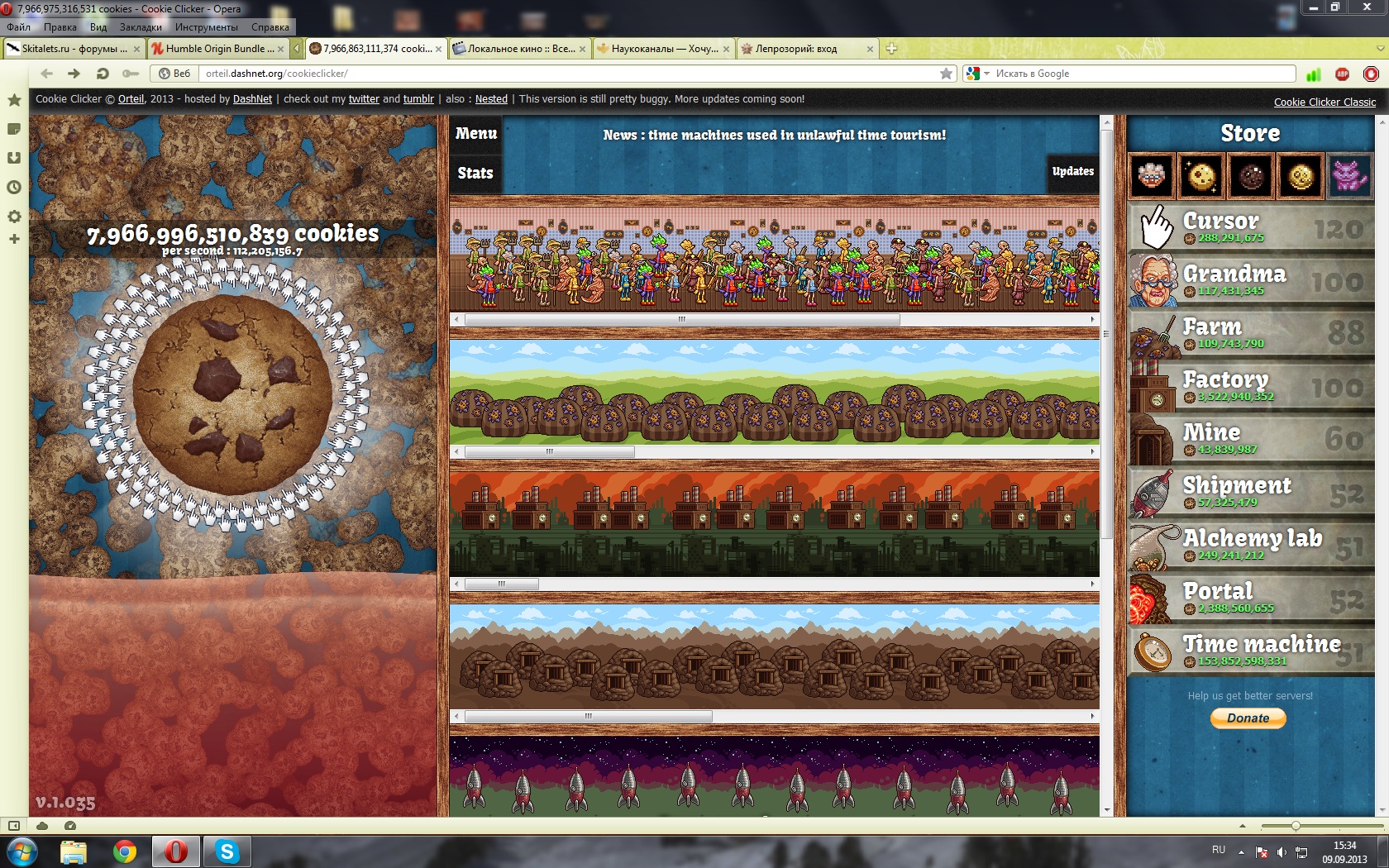Buy a Mine building
The width and height of the screenshot is (1389, 868).
[1251, 439]
